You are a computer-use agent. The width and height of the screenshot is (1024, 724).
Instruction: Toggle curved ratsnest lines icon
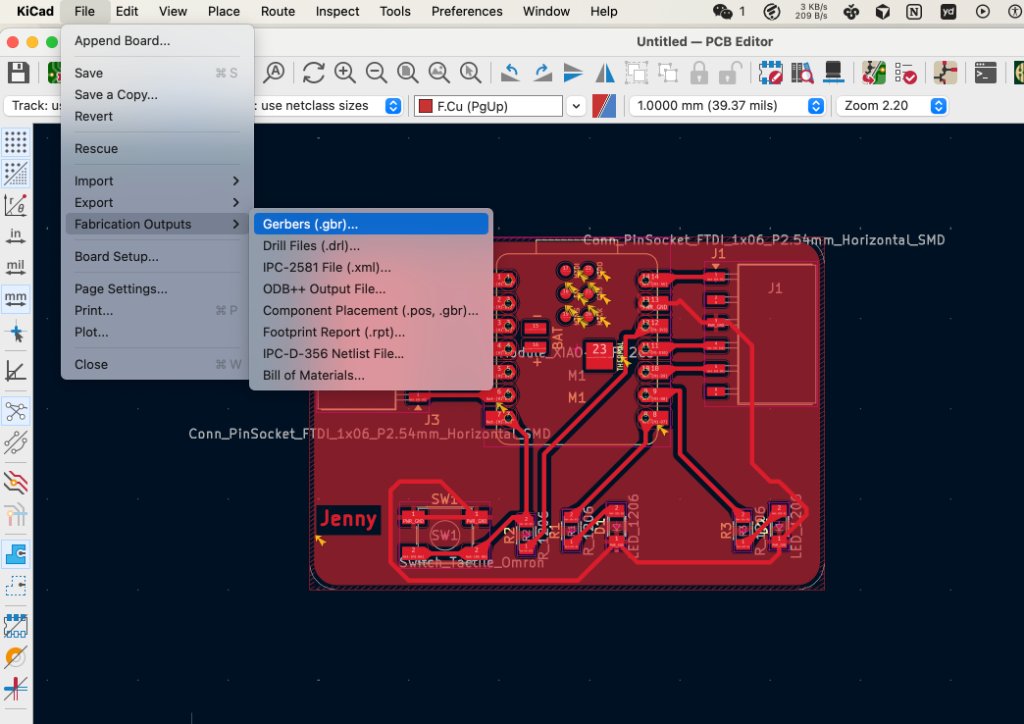pyautogui.click(x=16, y=442)
